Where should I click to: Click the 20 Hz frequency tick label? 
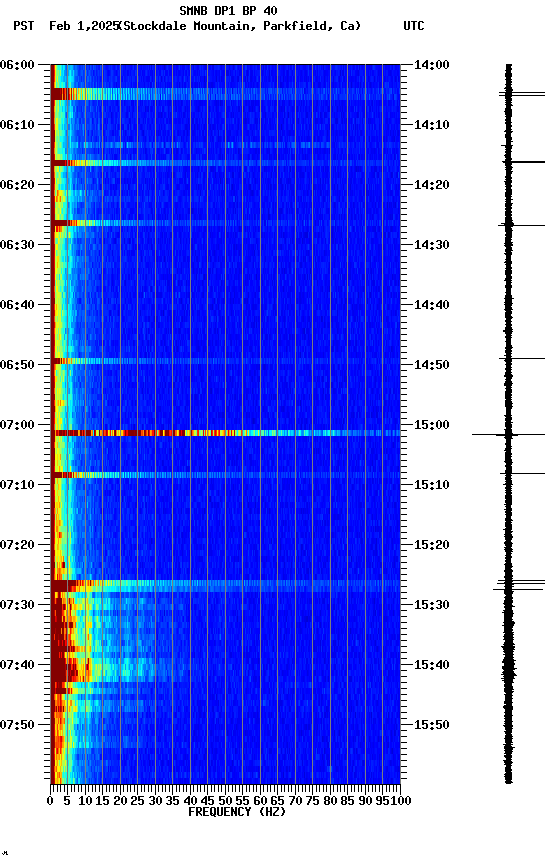point(120,801)
